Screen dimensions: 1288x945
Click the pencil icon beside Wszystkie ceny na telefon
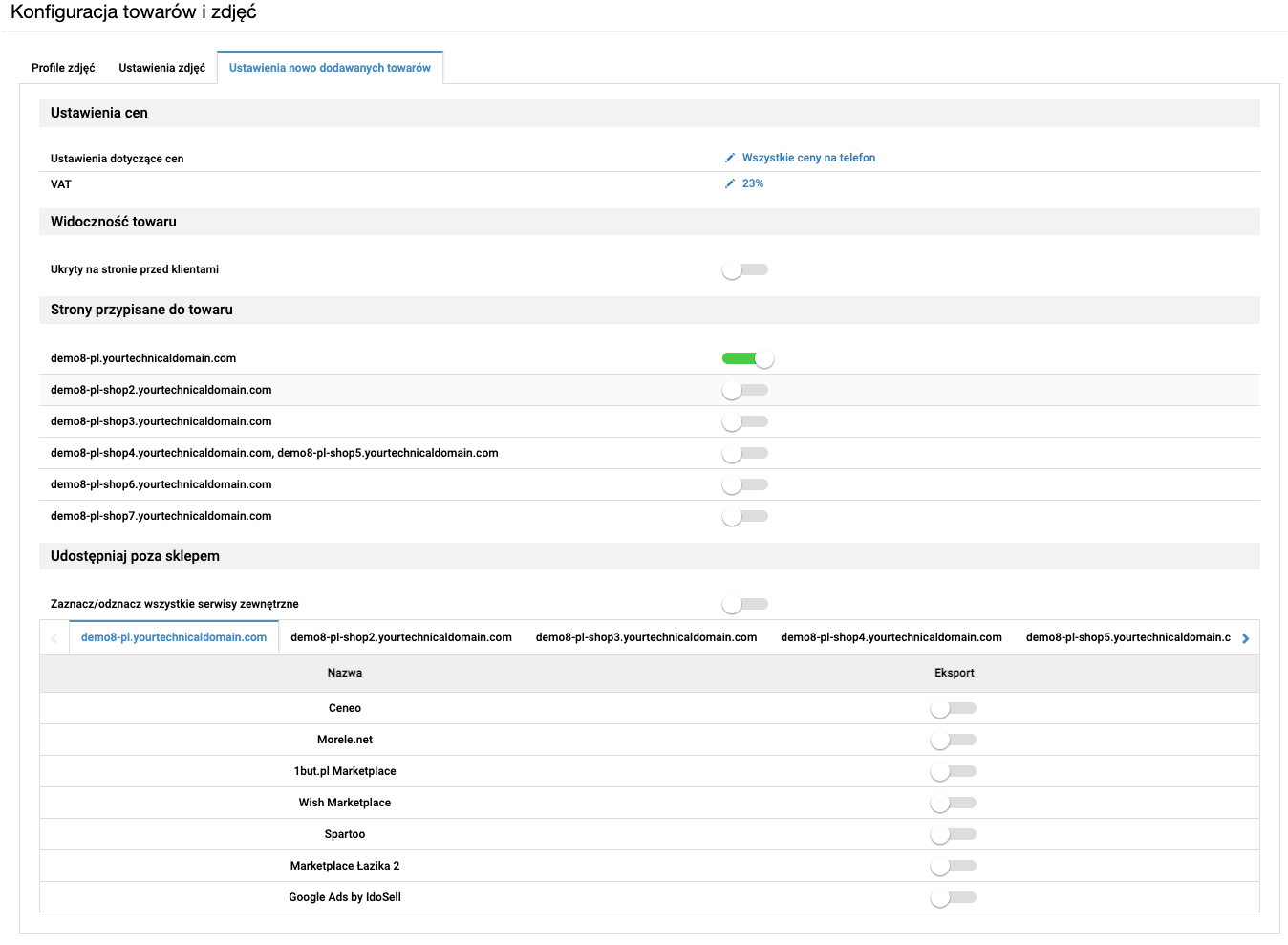coord(730,158)
